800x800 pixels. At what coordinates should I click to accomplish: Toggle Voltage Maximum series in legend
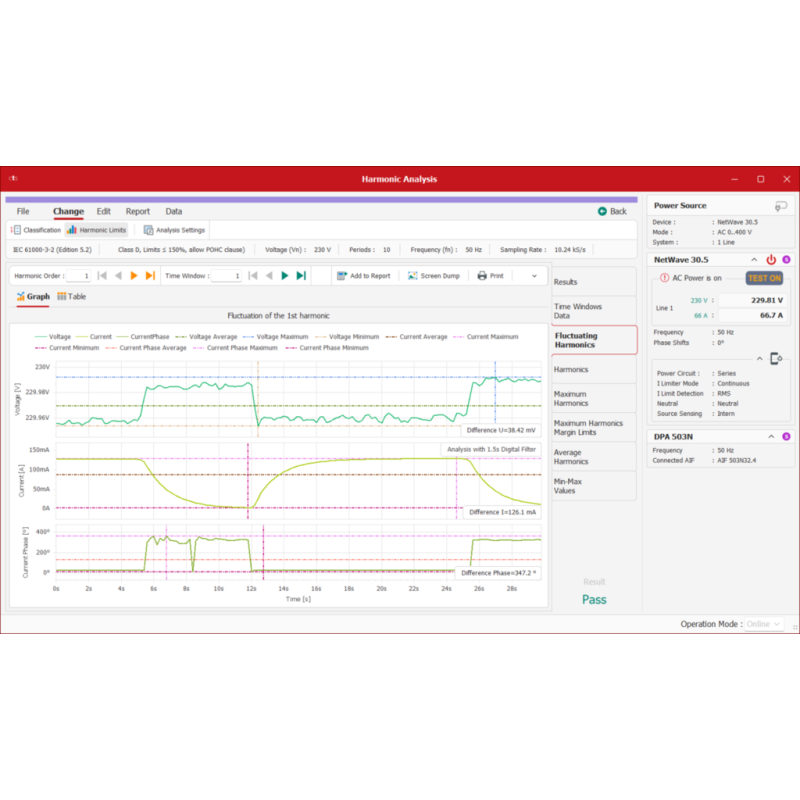pos(274,337)
